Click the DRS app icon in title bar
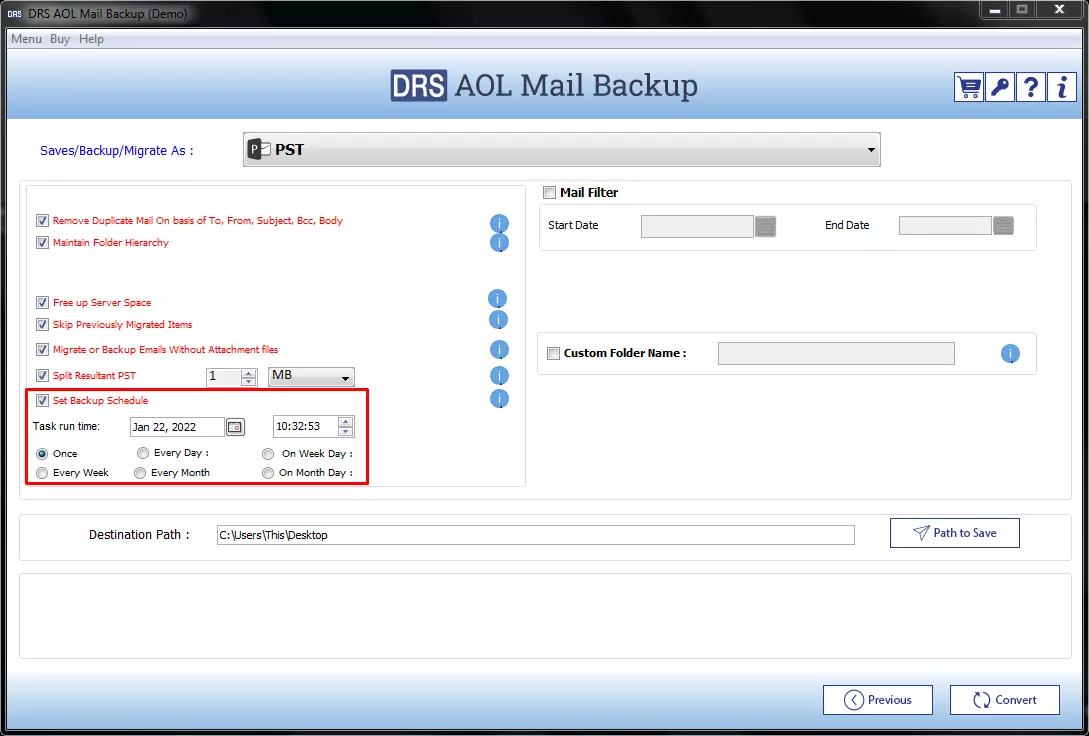Image resolution: width=1089 pixels, height=736 pixels. coord(14,13)
